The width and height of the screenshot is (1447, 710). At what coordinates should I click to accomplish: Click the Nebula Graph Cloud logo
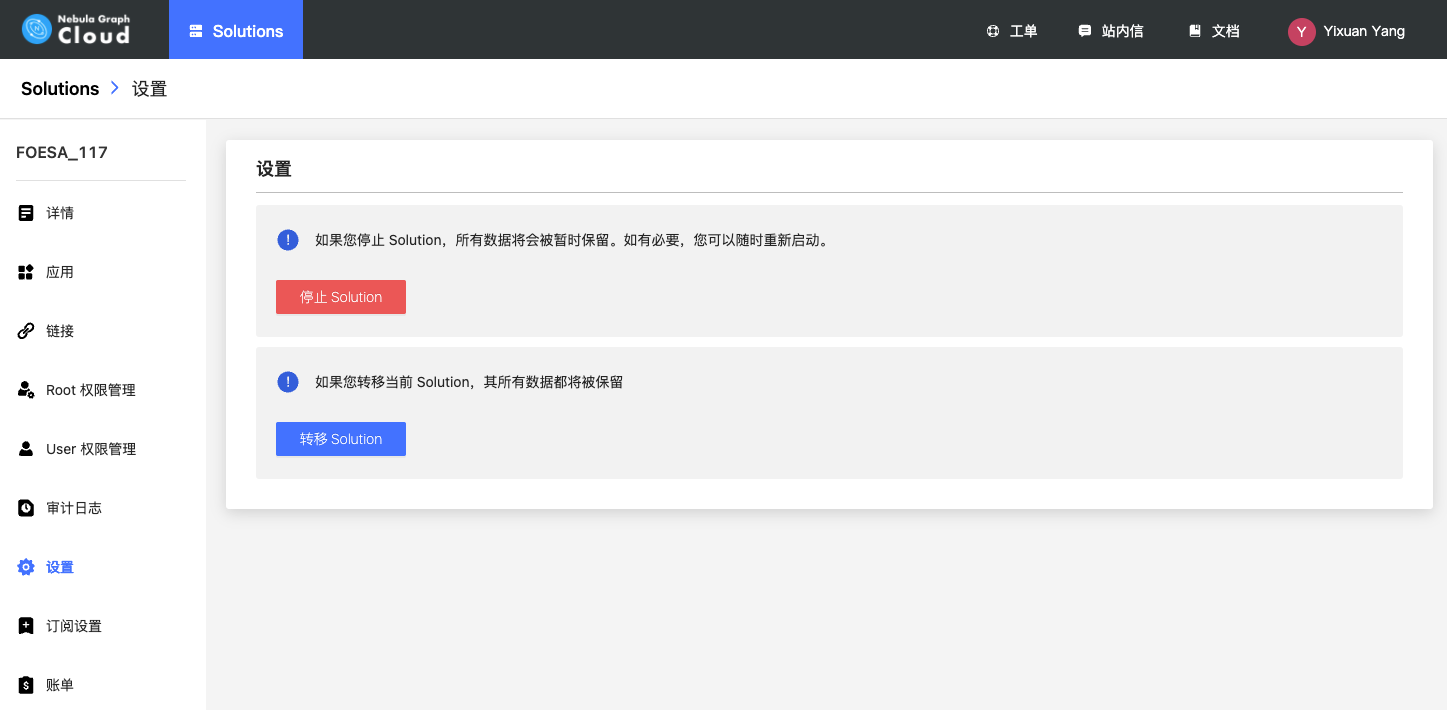pyautogui.click(x=76, y=30)
